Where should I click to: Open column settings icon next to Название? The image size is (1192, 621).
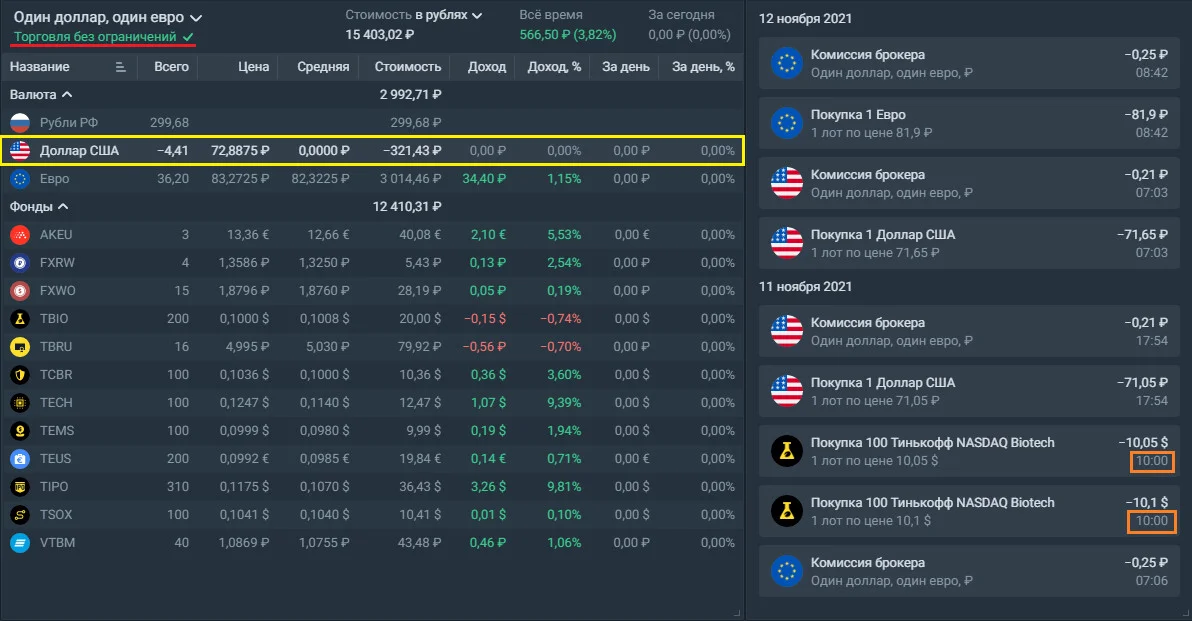pos(120,67)
